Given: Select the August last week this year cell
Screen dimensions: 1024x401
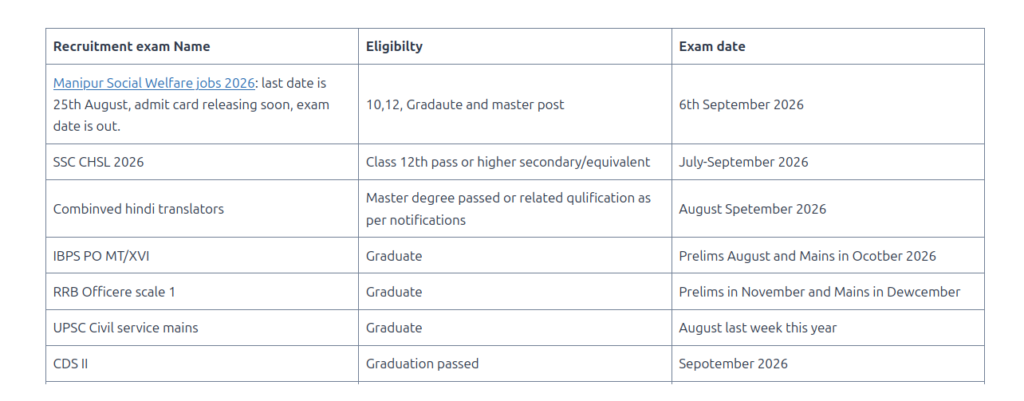Looking at the screenshot, I should (x=827, y=328).
